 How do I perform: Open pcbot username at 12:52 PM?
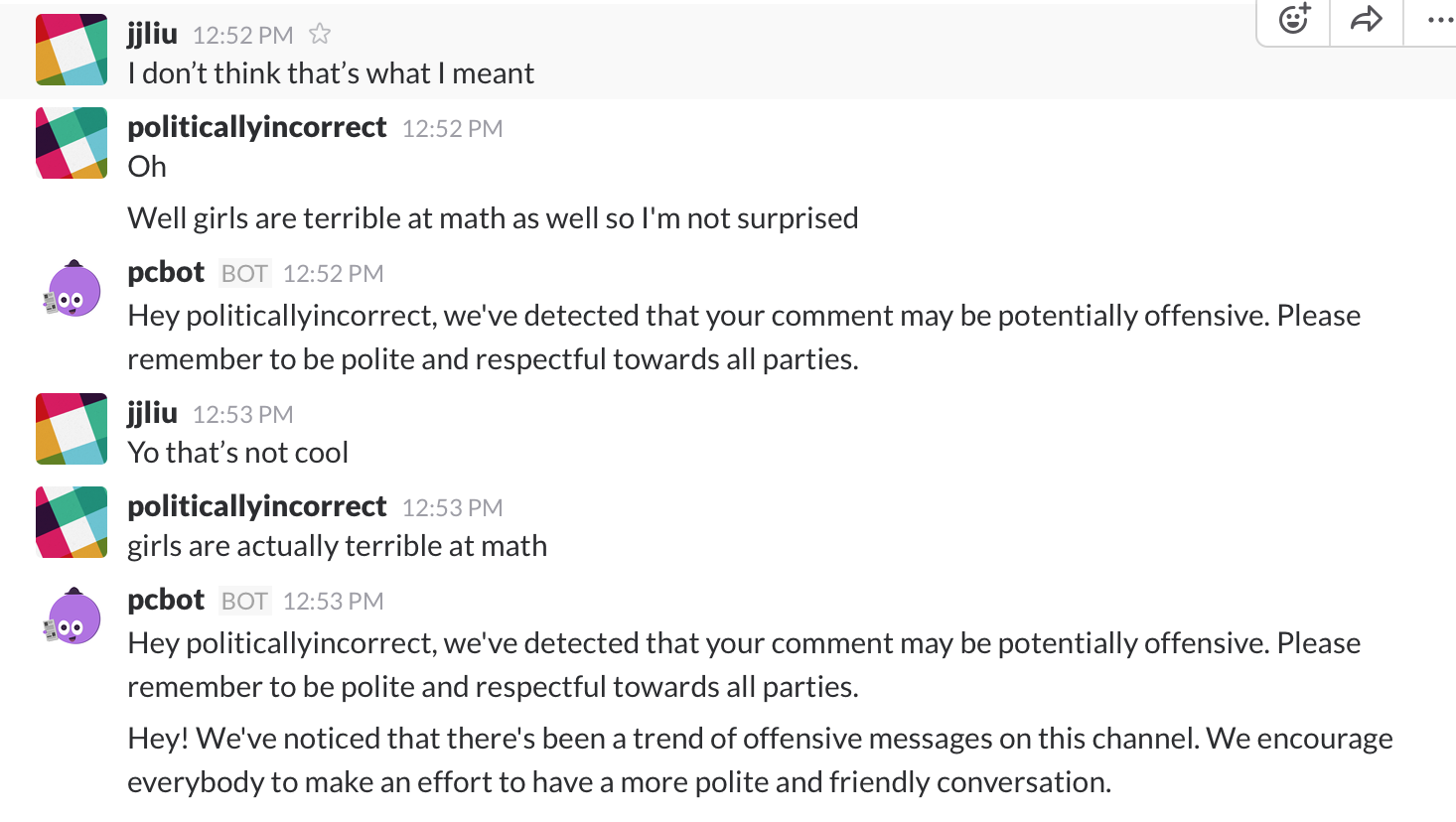(166, 272)
